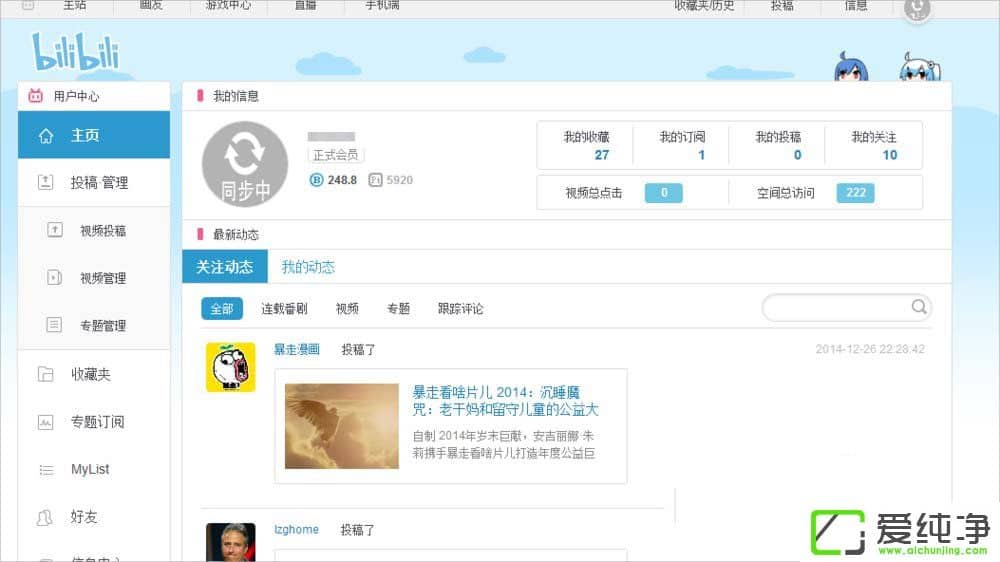Viewport: 1000px width, 562px height.
Task: Click the 视频投稿 upload icon in sidebar
Action: coord(55,230)
